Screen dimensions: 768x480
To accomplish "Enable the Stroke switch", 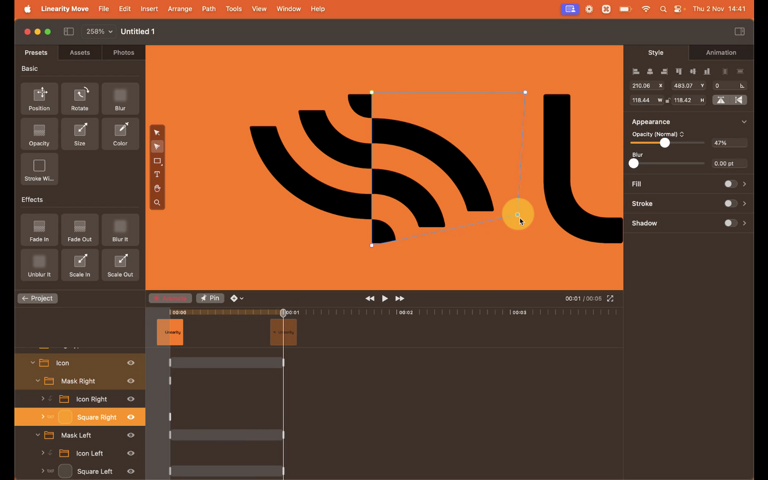I will pos(730,203).
